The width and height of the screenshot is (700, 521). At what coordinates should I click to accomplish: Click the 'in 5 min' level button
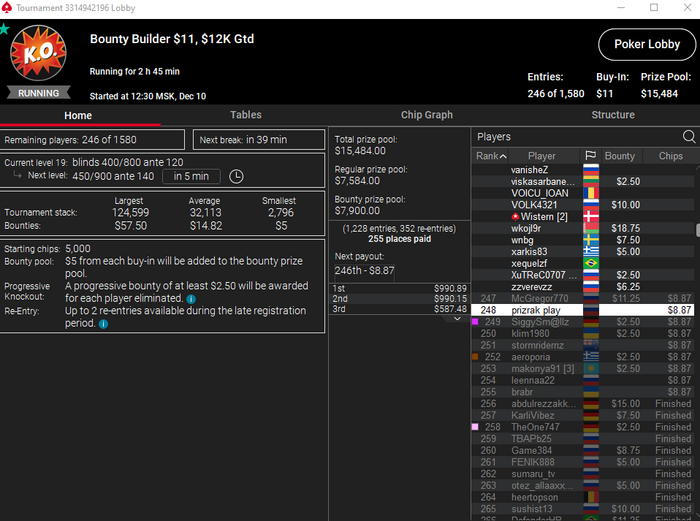tap(191, 176)
